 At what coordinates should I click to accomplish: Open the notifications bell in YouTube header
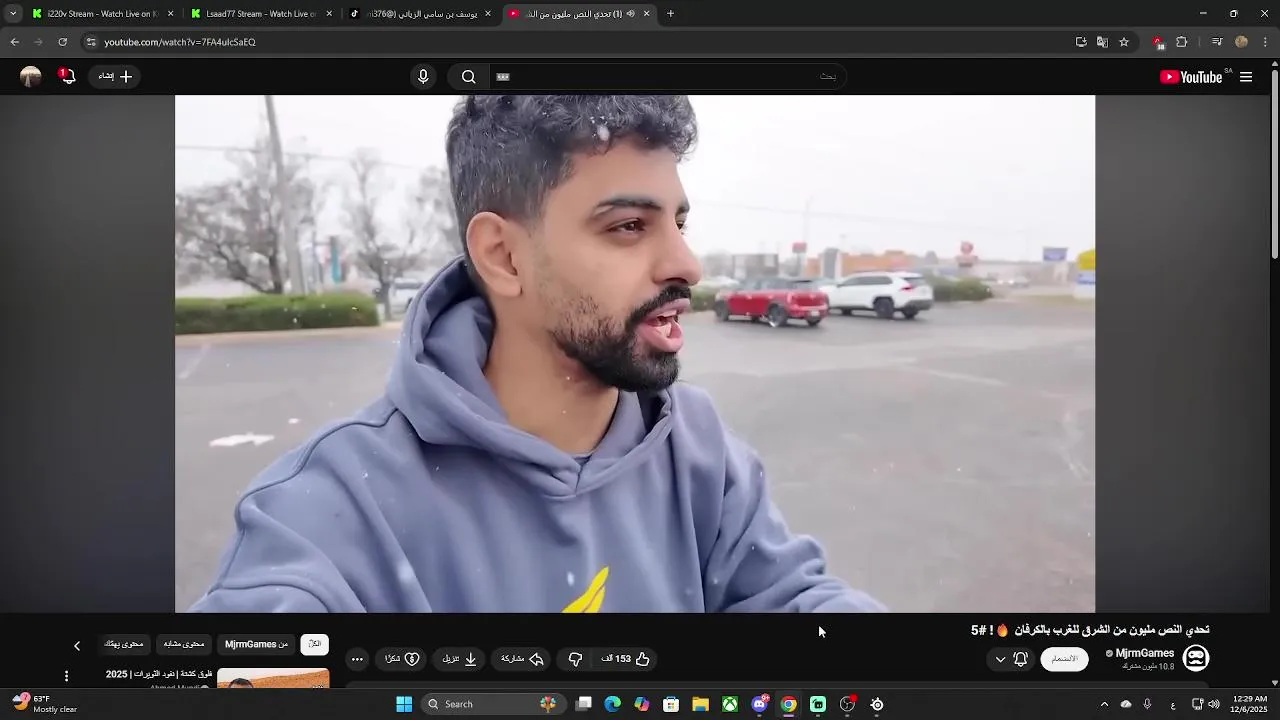click(x=67, y=77)
